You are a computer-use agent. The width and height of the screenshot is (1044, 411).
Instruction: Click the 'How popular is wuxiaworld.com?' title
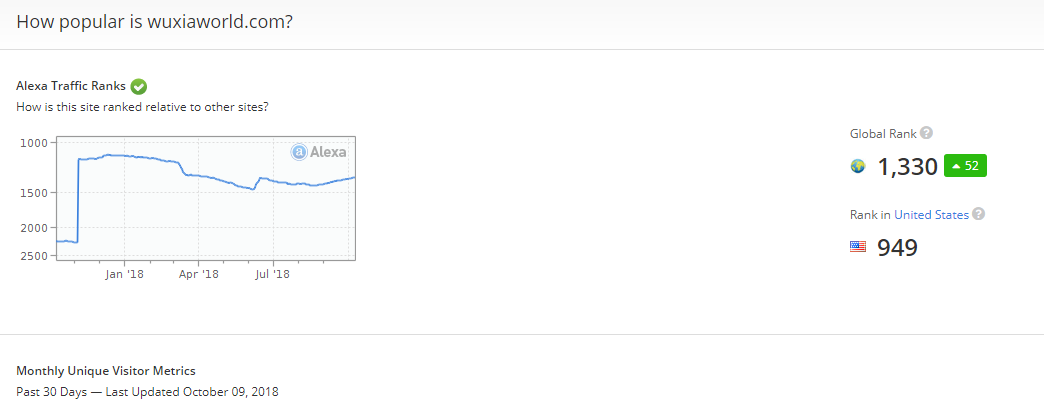[154, 21]
